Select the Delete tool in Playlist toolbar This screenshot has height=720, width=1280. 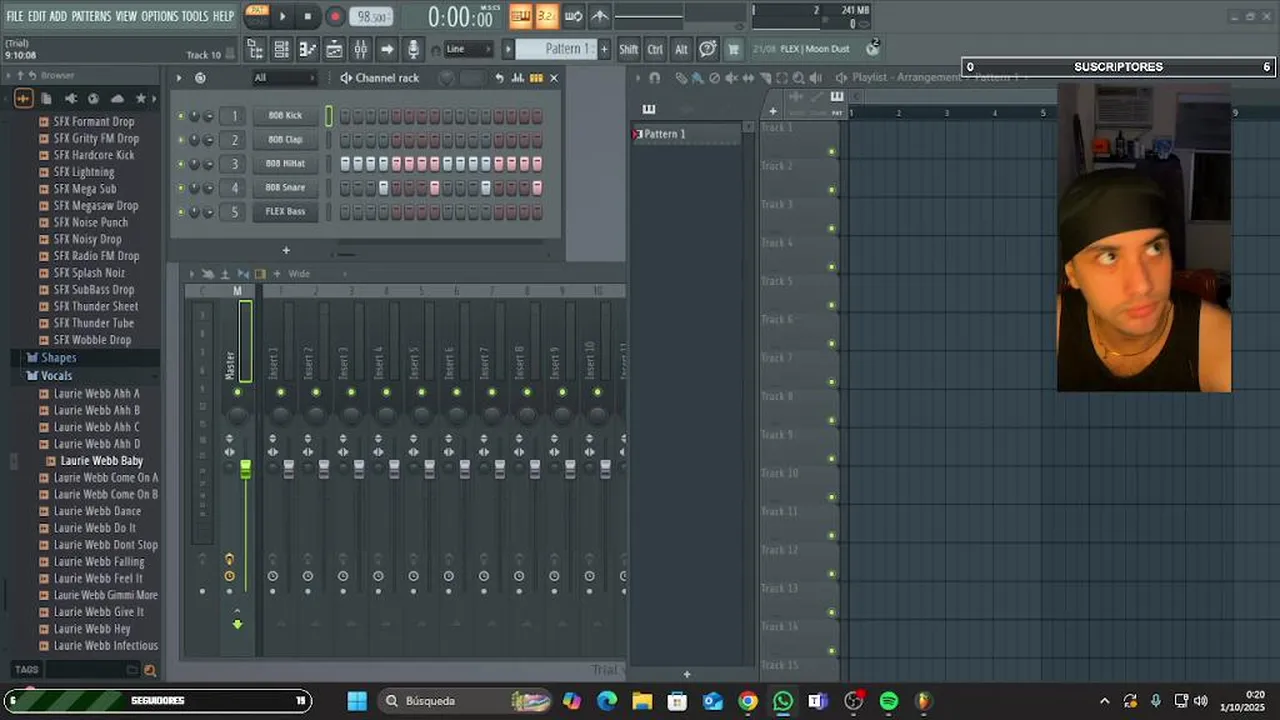pyautogui.click(x=714, y=78)
